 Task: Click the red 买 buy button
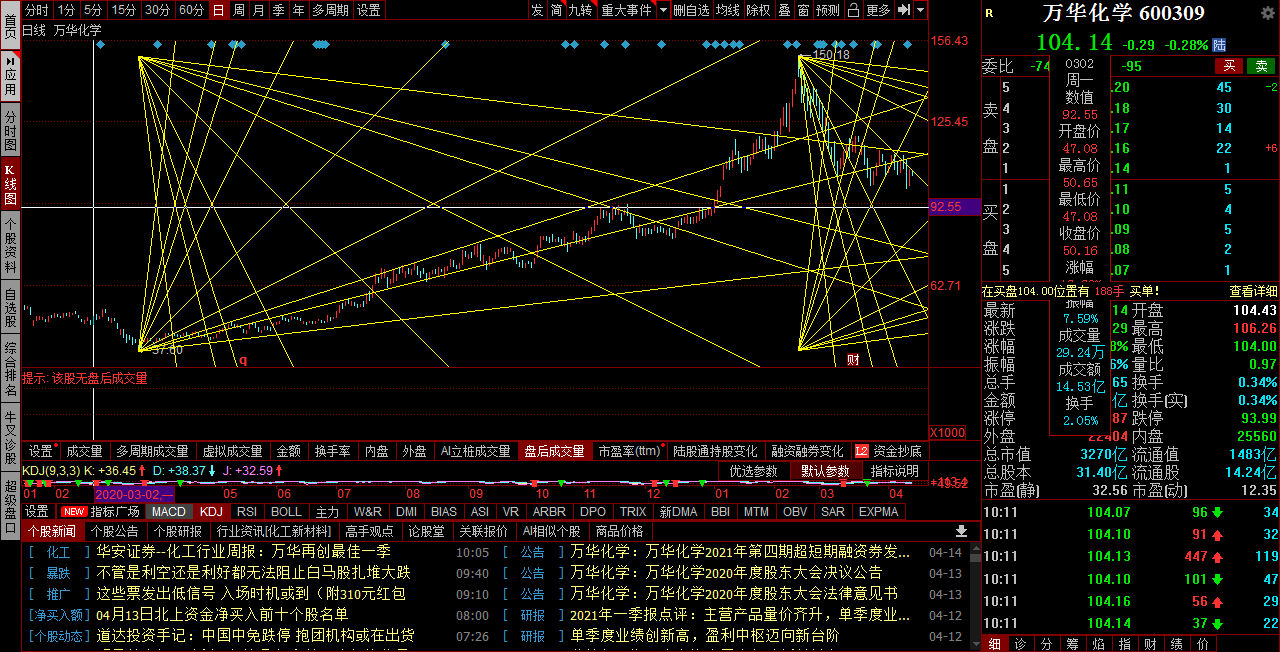[1229, 66]
